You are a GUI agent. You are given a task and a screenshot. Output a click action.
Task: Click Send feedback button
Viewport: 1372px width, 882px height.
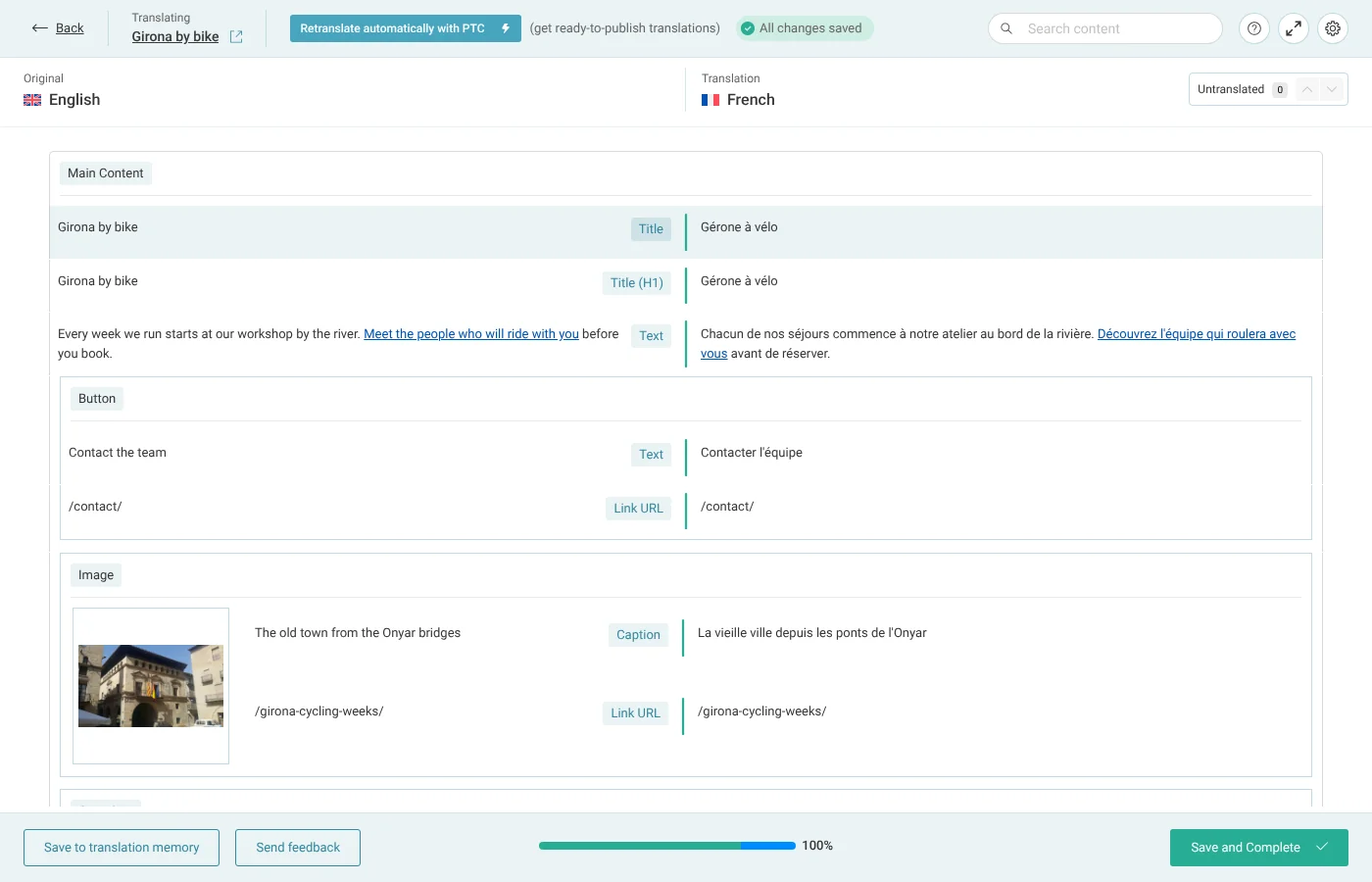[x=298, y=848]
